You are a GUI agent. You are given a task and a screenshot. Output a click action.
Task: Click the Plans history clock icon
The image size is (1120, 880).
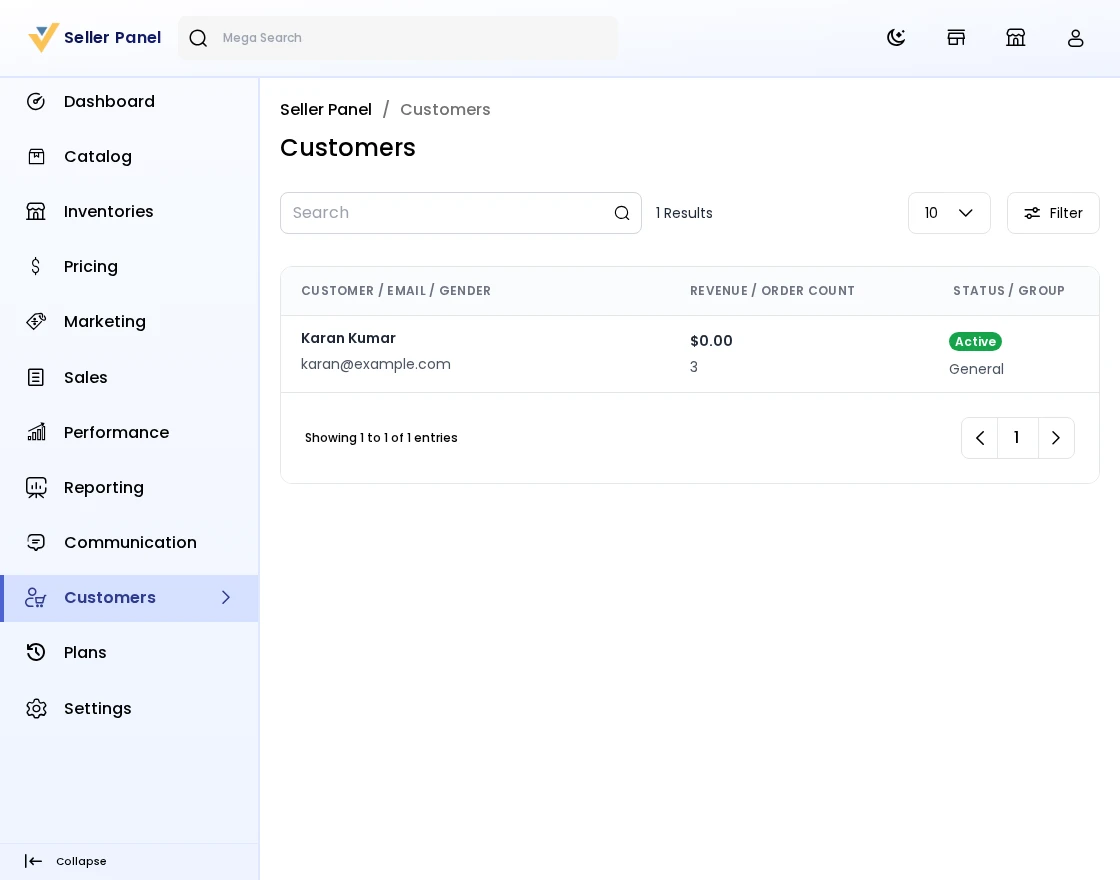pyautogui.click(x=36, y=652)
